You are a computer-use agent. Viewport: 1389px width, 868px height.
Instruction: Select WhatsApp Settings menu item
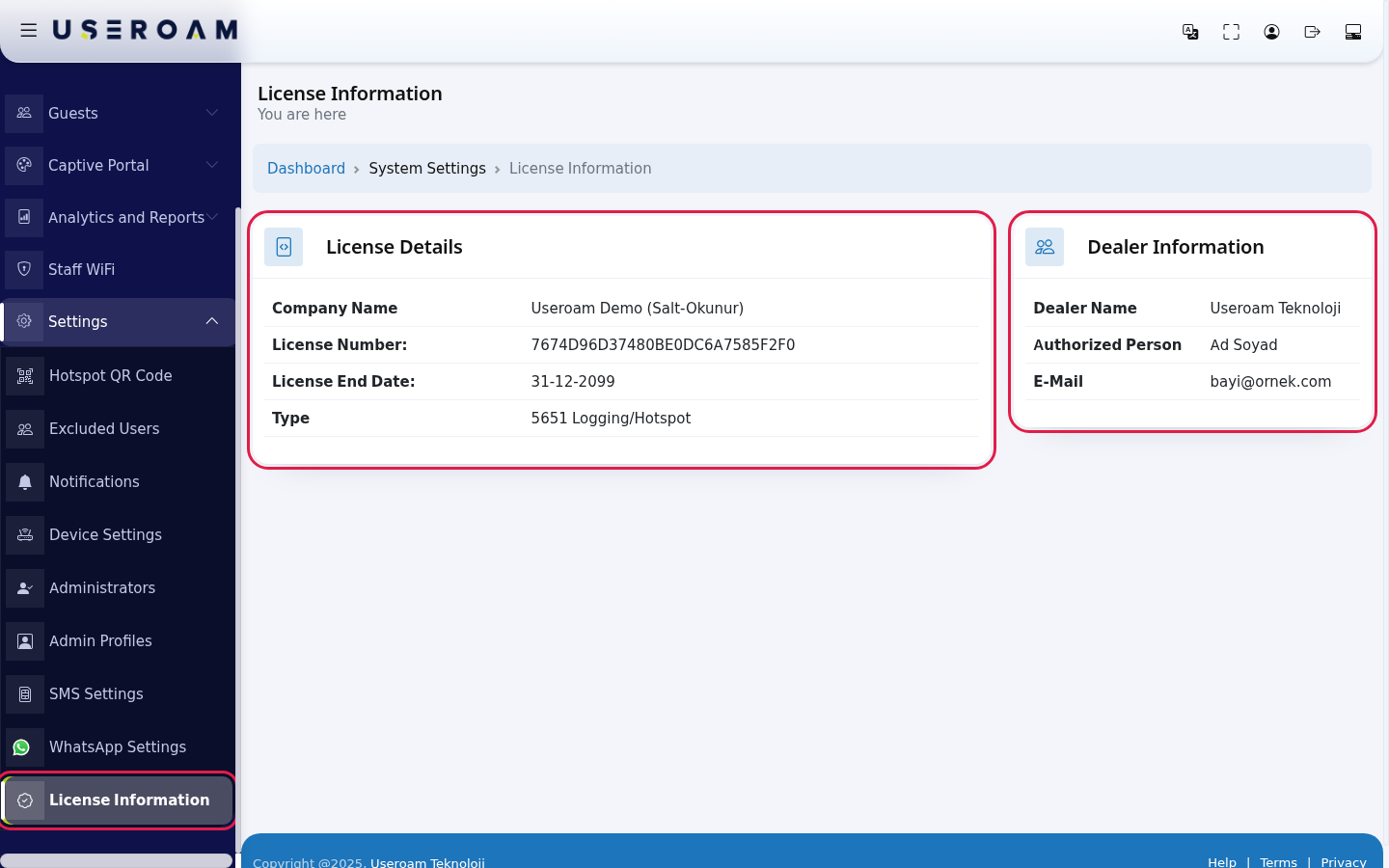pos(118,747)
